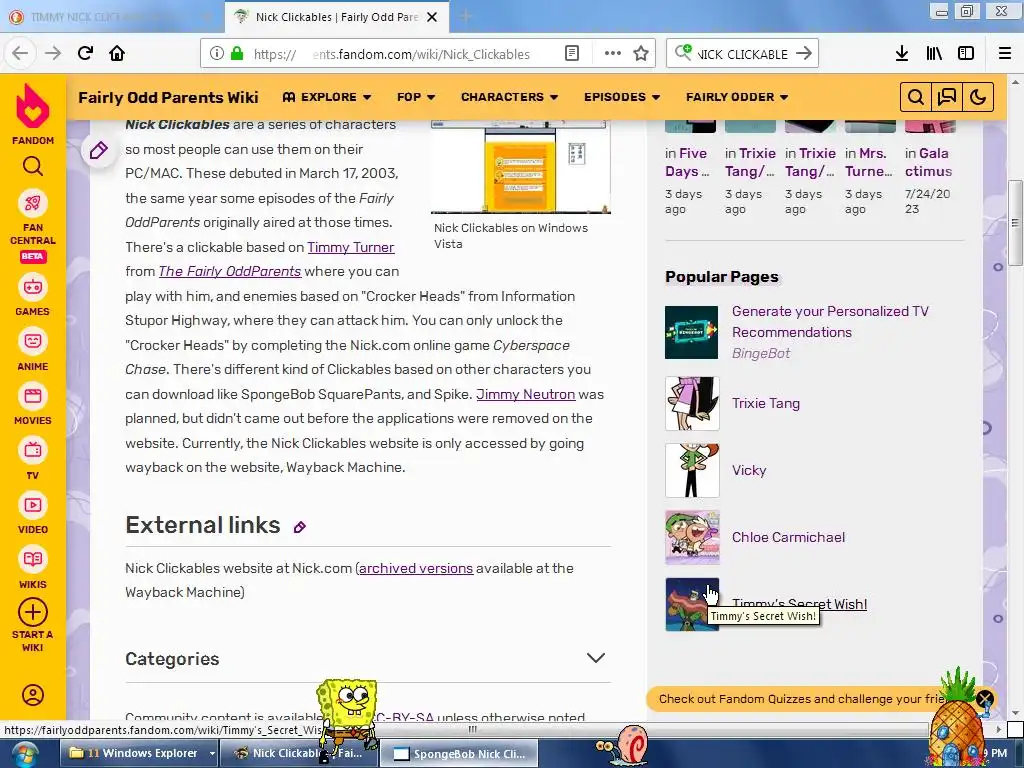The width and height of the screenshot is (1024, 768).
Task: Expand the Explore dropdown menu
Action: (x=327, y=97)
